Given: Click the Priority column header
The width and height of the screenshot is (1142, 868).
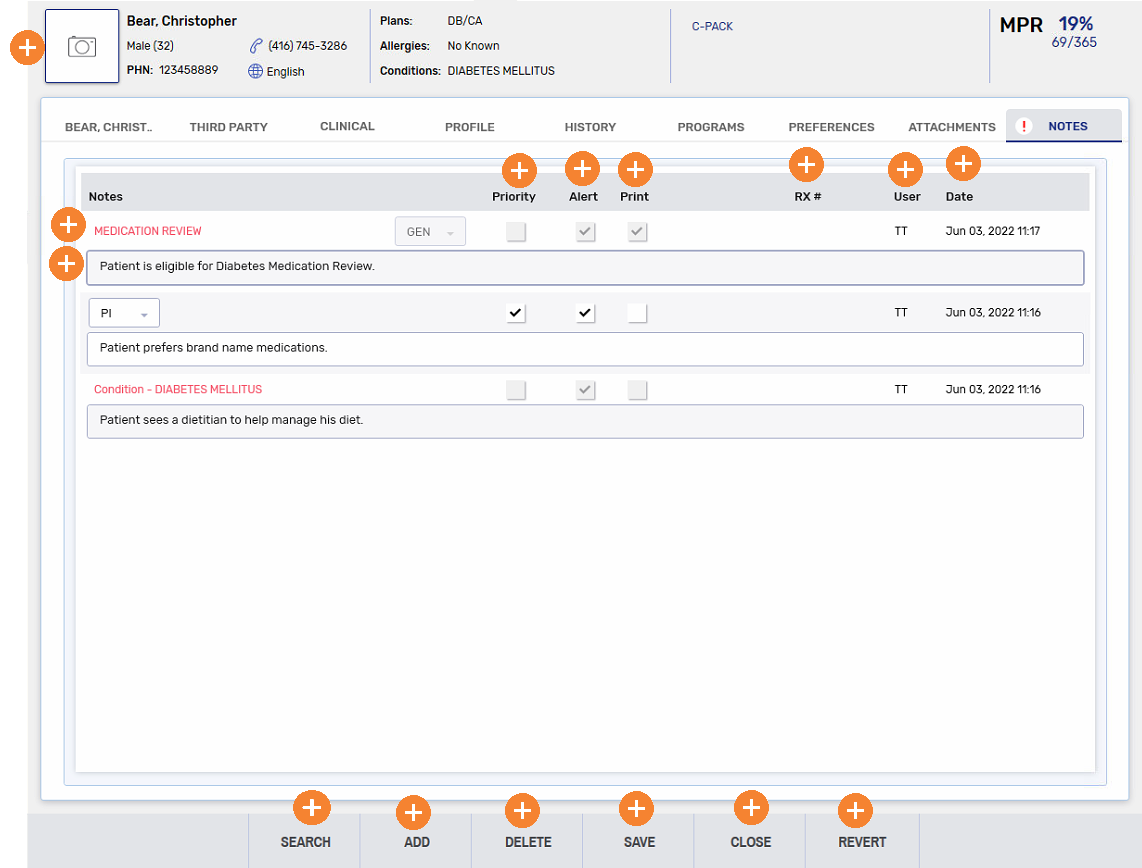Looking at the screenshot, I should click(x=513, y=197).
